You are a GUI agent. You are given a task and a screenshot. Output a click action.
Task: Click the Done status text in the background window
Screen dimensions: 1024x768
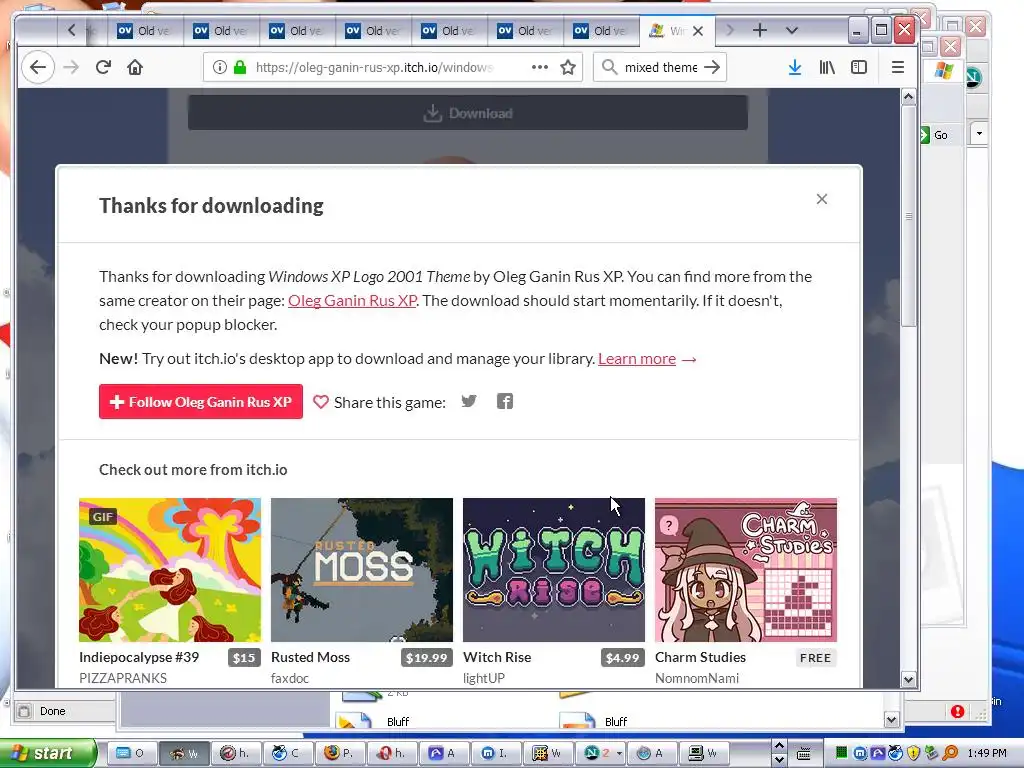pos(52,711)
